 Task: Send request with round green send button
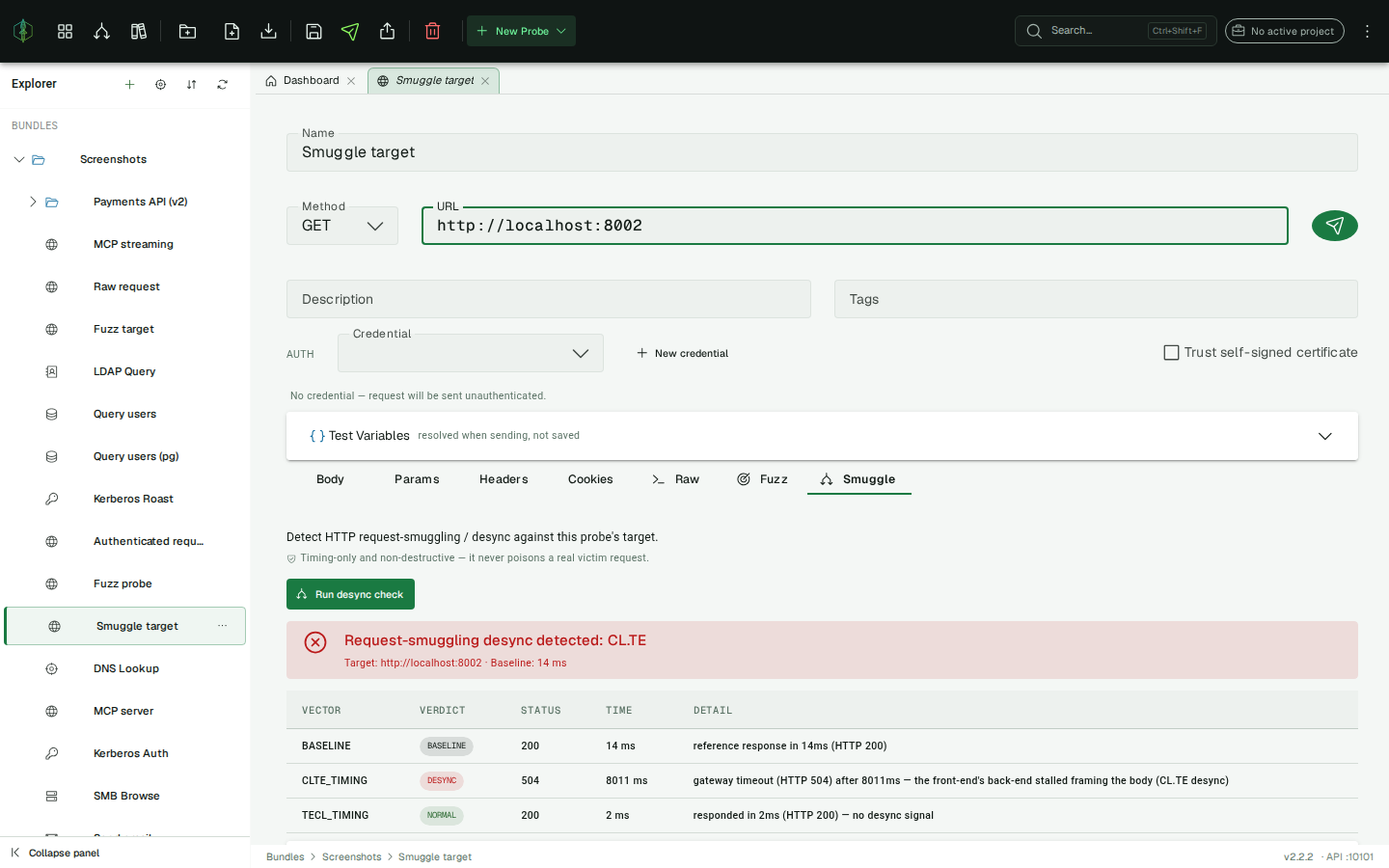pos(1335,226)
